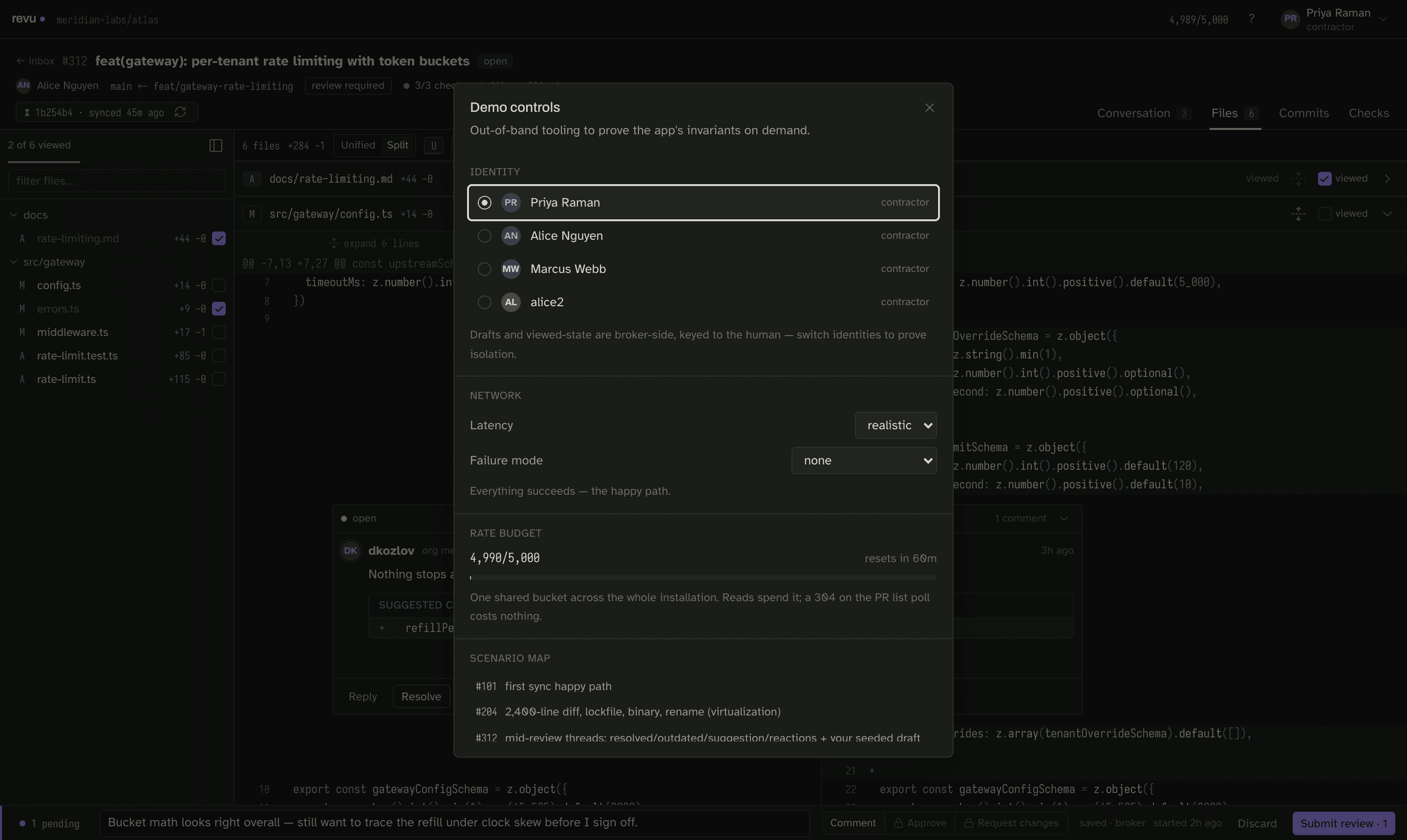Click the filter files input
The width and height of the screenshot is (1407, 840).
[x=117, y=181]
